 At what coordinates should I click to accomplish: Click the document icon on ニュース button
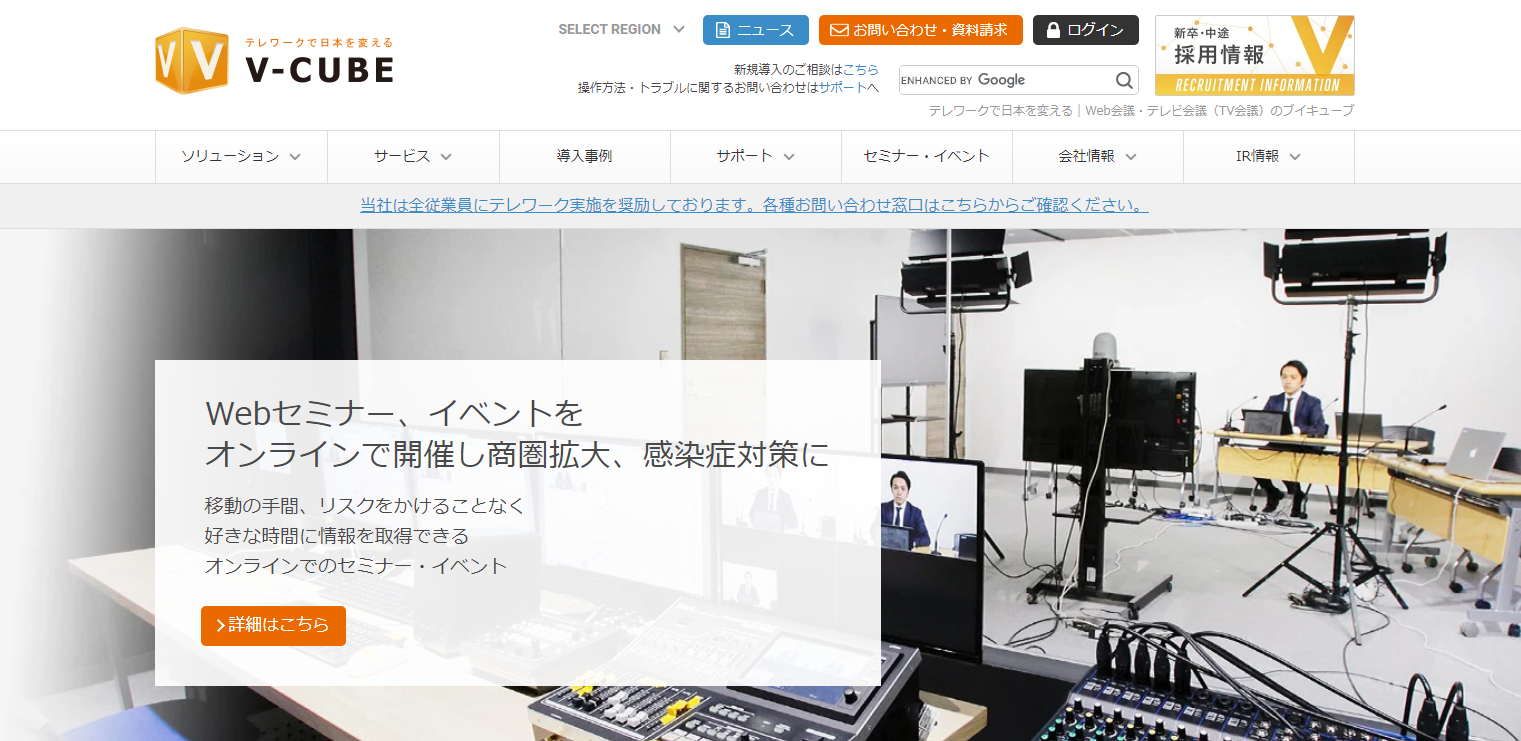(723, 30)
